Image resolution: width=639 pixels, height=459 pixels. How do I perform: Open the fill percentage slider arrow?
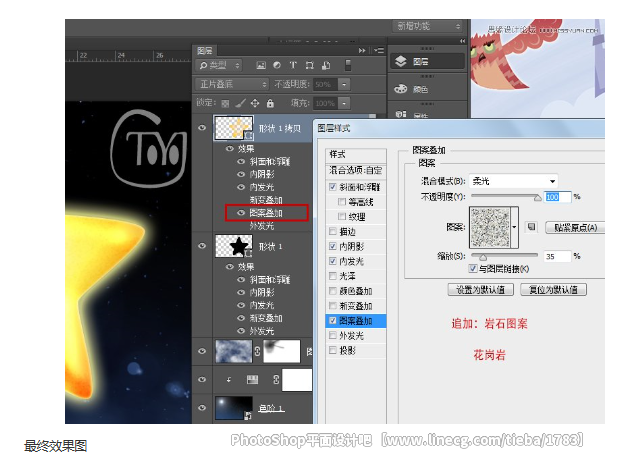pyautogui.click(x=344, y=104)
